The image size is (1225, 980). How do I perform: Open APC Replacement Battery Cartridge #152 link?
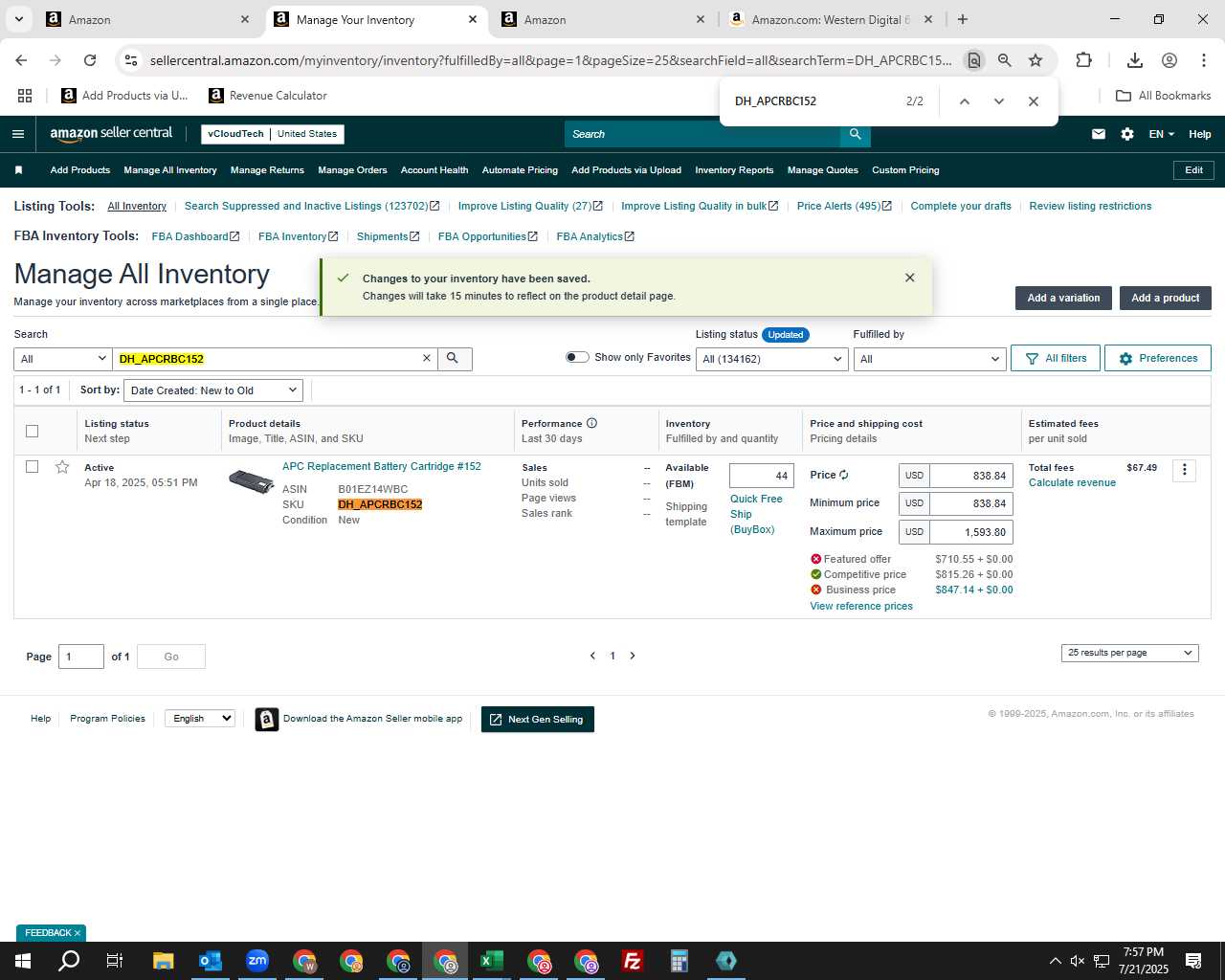pyautogui.click(x=382, y=467)
